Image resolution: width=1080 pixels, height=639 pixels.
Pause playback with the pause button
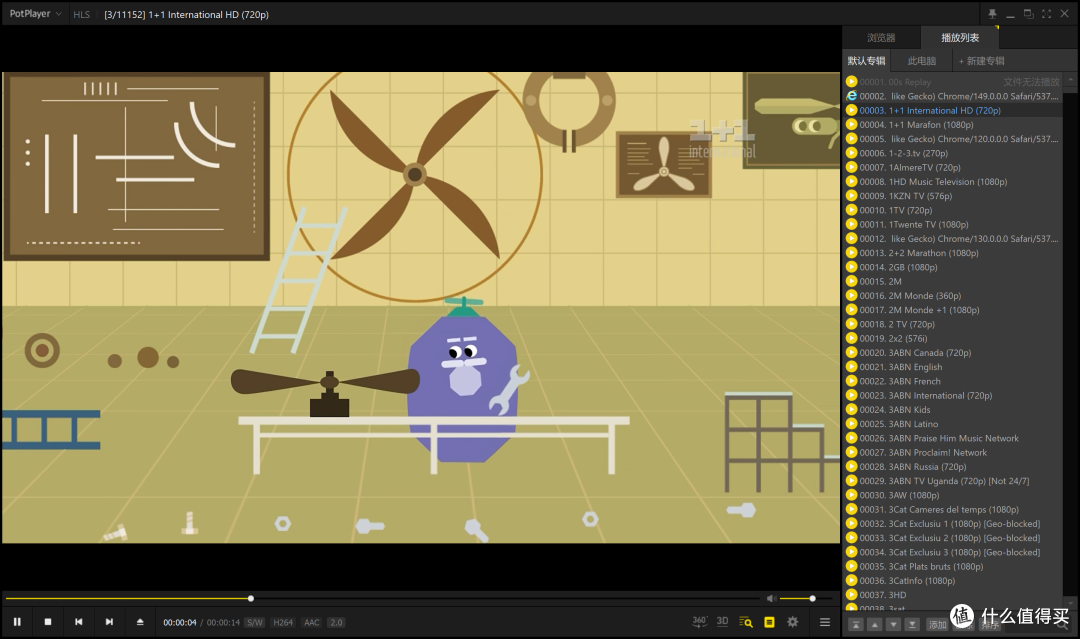point(17,622)
